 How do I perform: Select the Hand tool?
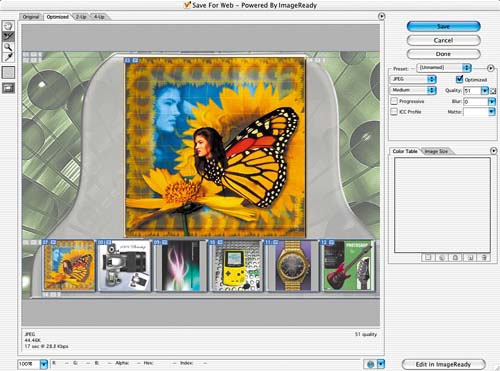8,26
